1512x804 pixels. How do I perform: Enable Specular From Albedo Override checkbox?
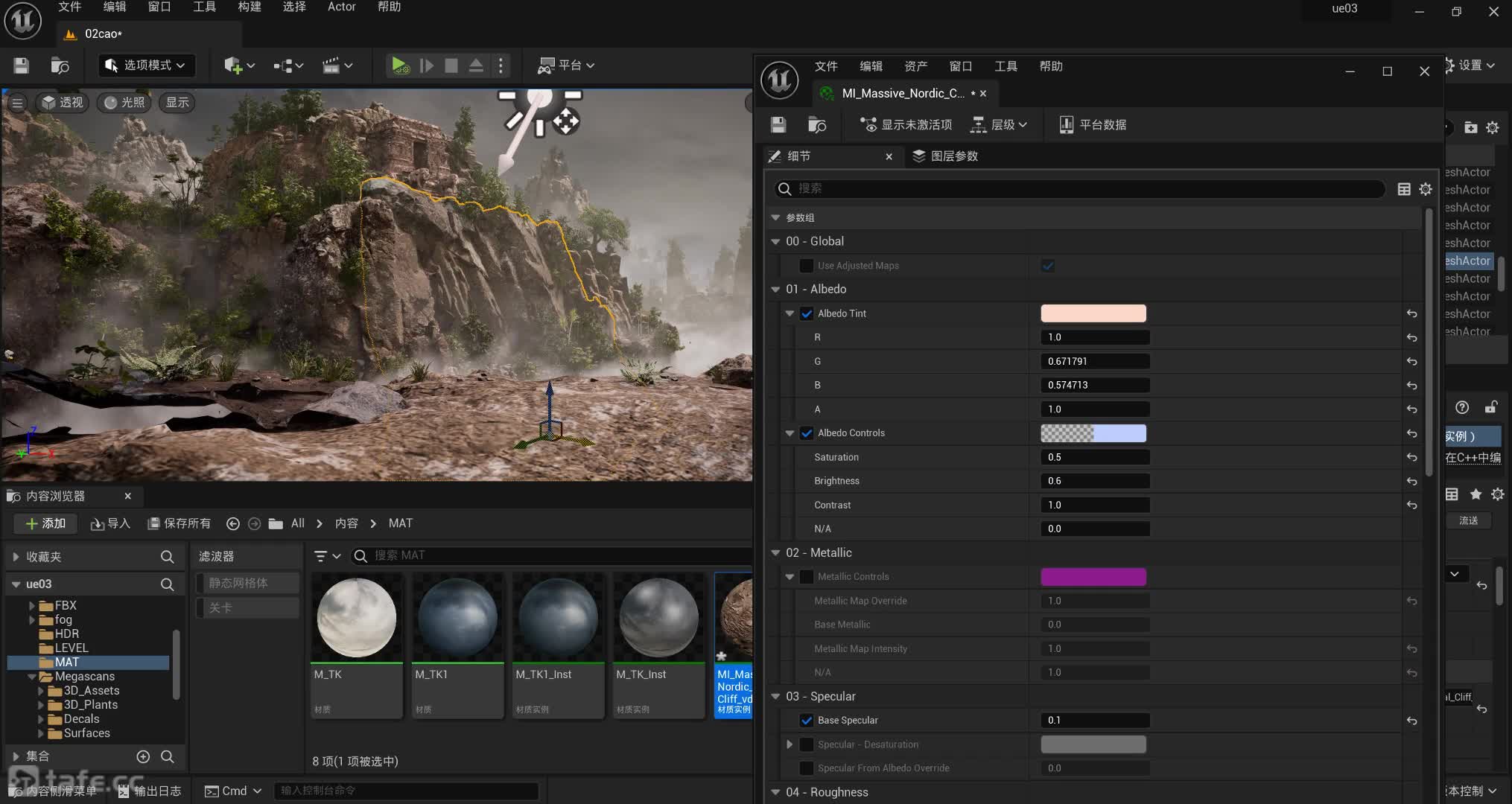[x=806, y=768]
